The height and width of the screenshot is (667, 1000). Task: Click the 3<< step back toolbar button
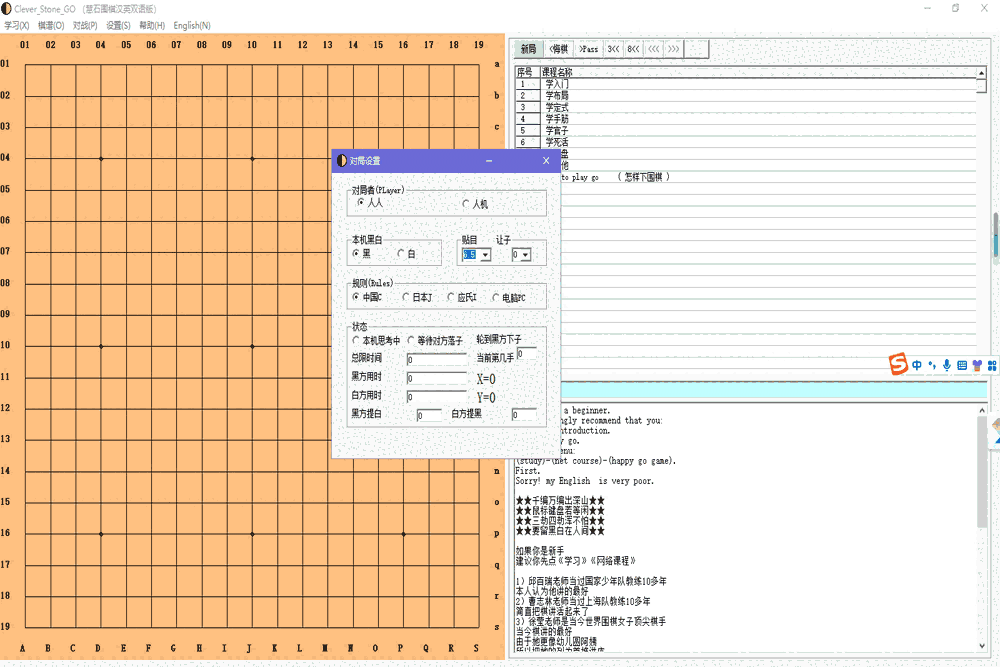pos(613,49)
